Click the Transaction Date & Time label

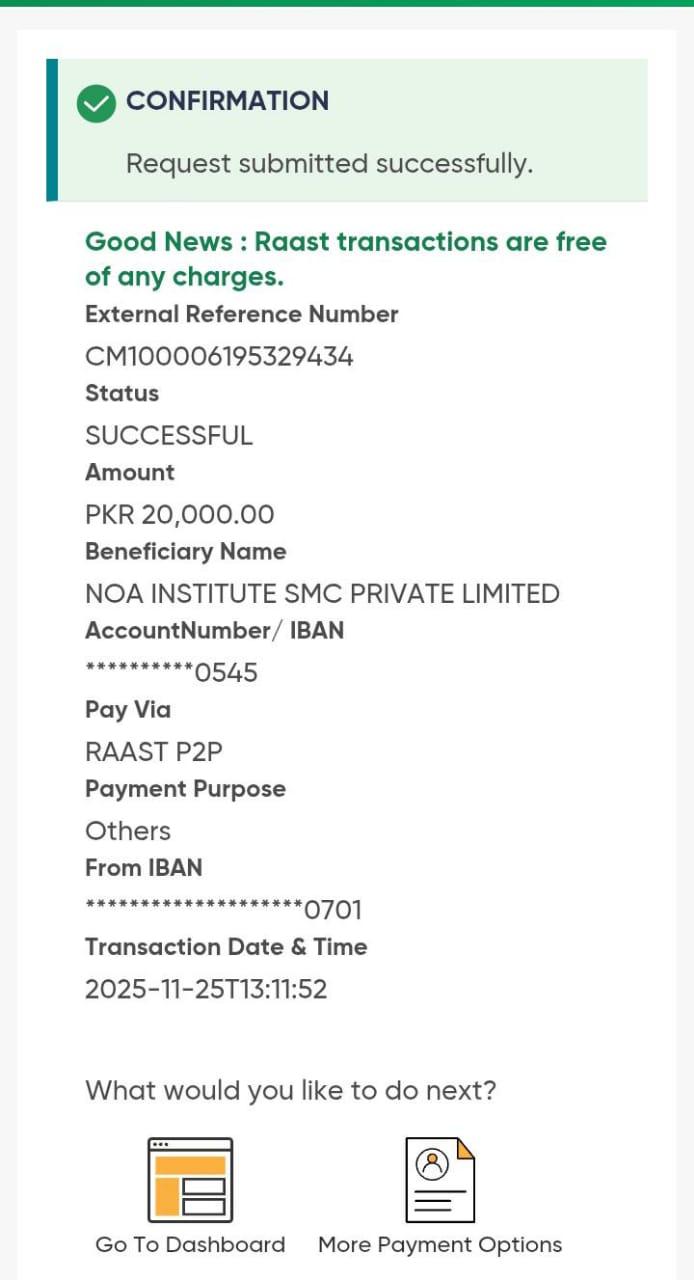click(x=226, y=947)
